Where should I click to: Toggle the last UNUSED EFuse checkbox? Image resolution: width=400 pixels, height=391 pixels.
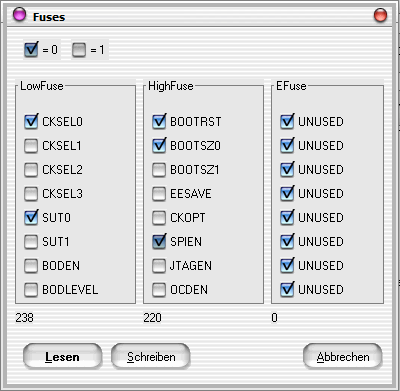coord(287,290)
